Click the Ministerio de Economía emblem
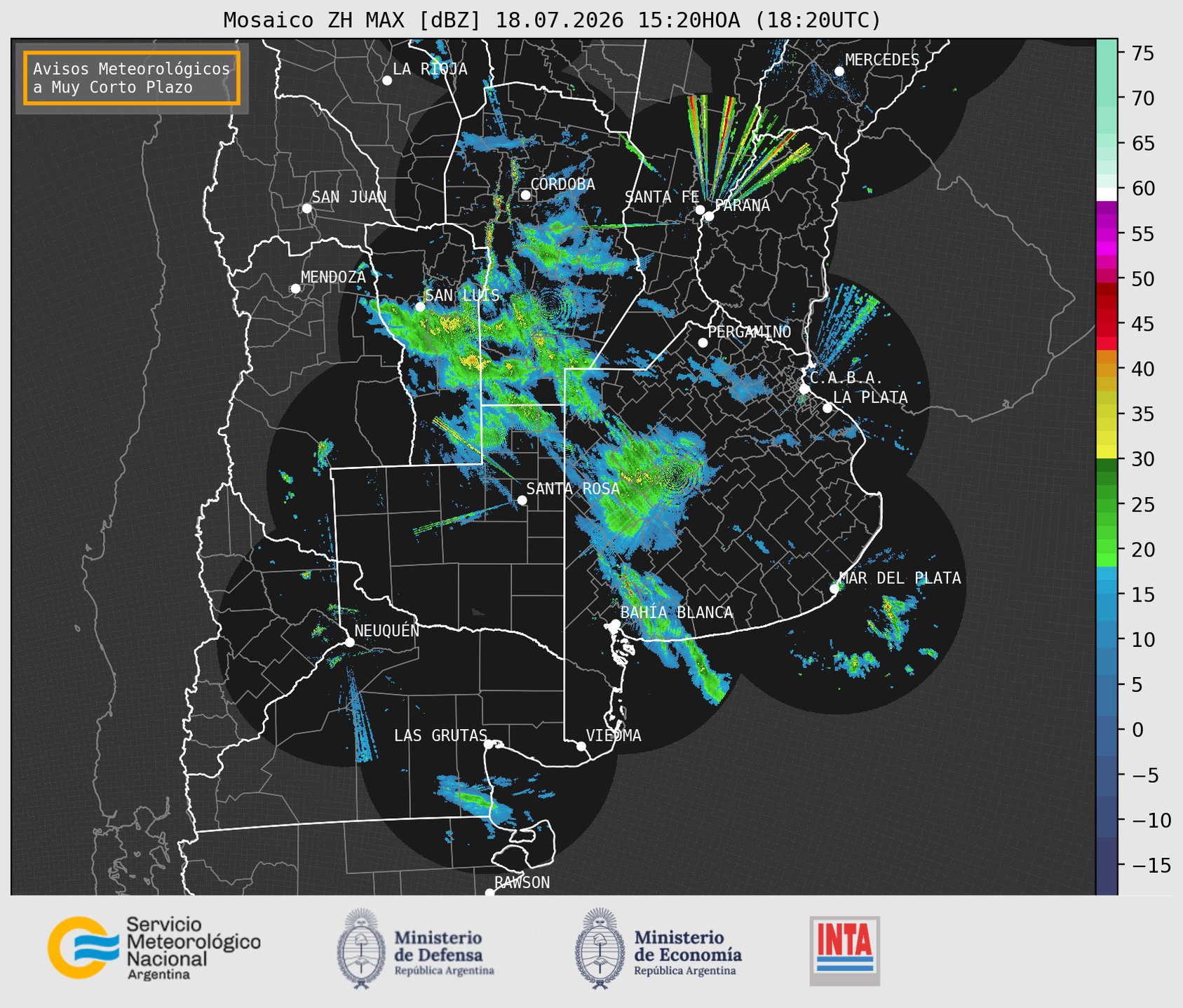The width and height of the screenshot is (1183, 1008). click(x=600, y=948)
